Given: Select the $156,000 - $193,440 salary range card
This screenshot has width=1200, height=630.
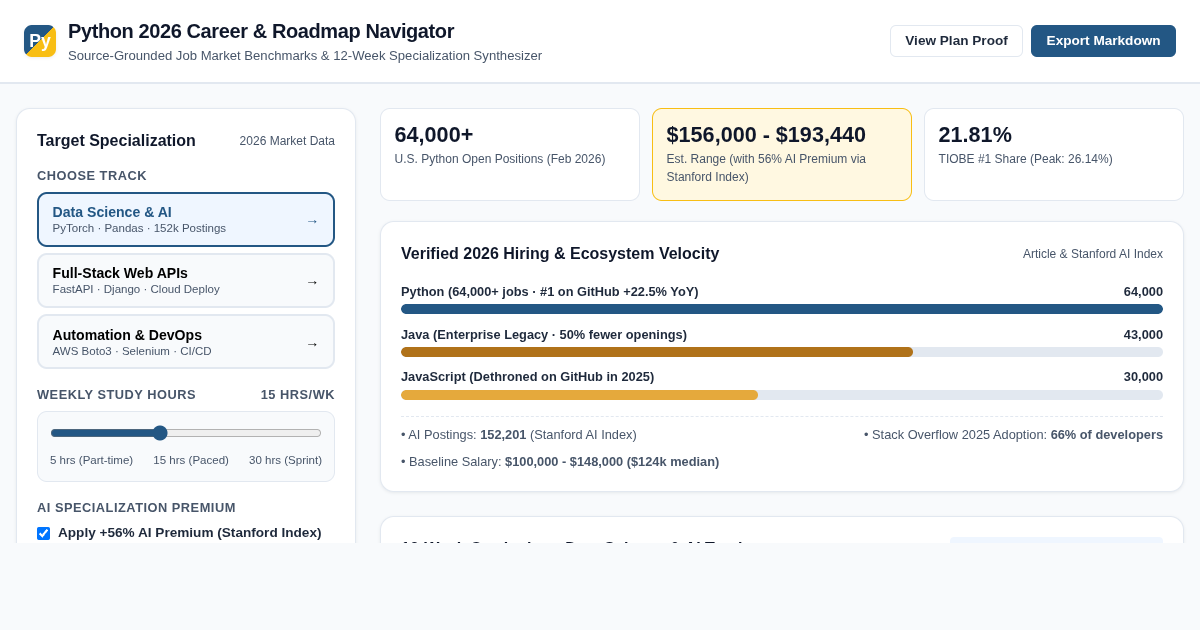Looking at the screenshot, I should (782, 154).
